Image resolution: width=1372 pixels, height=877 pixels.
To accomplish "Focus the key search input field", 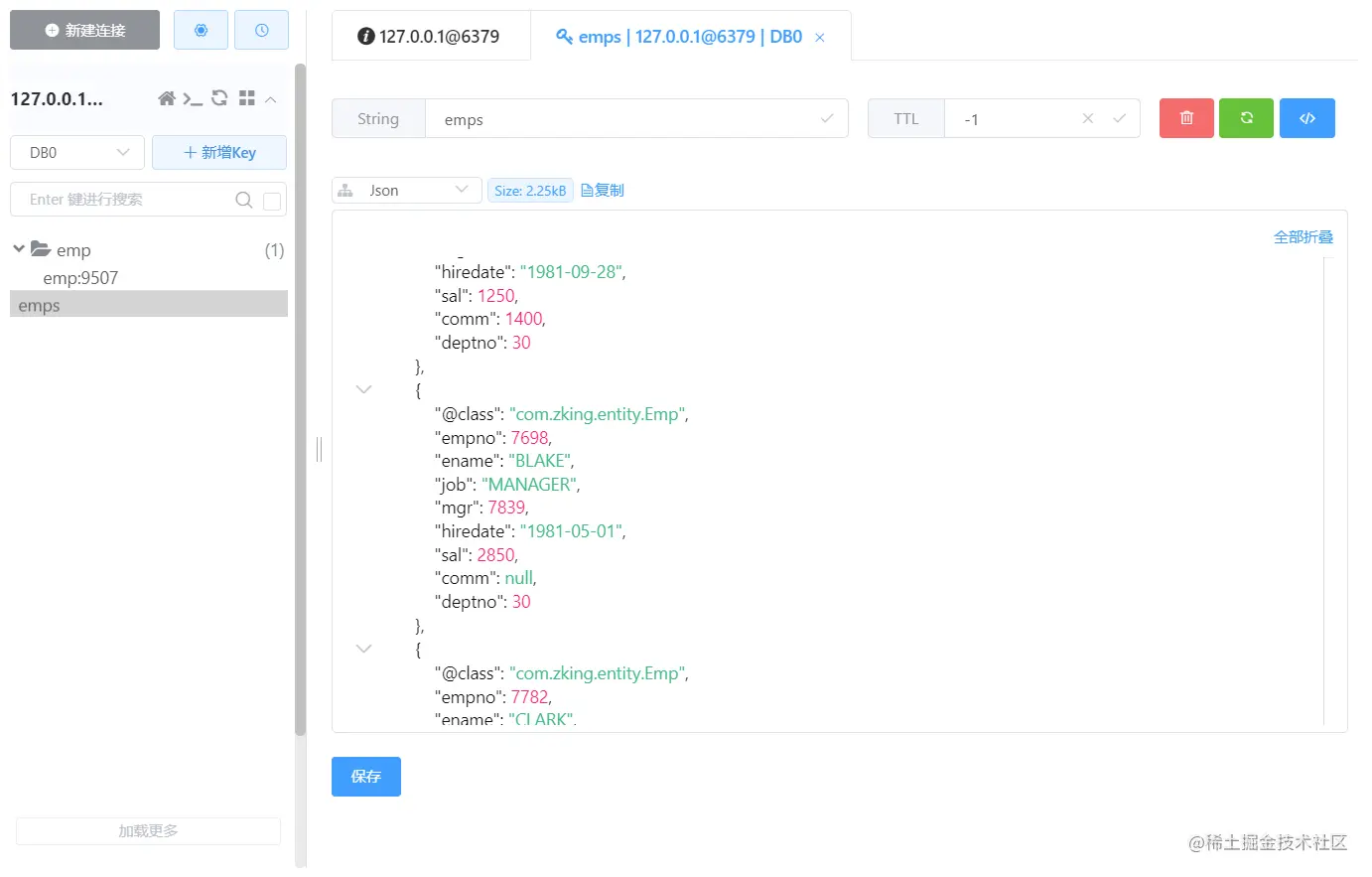I will (x=129, y=200).
